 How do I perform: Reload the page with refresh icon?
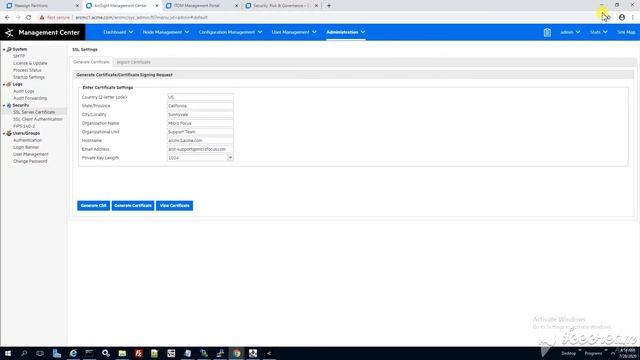pyautogui.click(x=29, y=18)
